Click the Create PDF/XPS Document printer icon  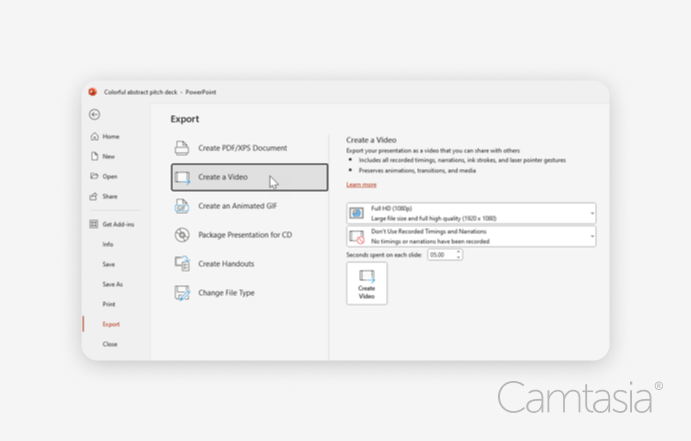tap(182, 148)
